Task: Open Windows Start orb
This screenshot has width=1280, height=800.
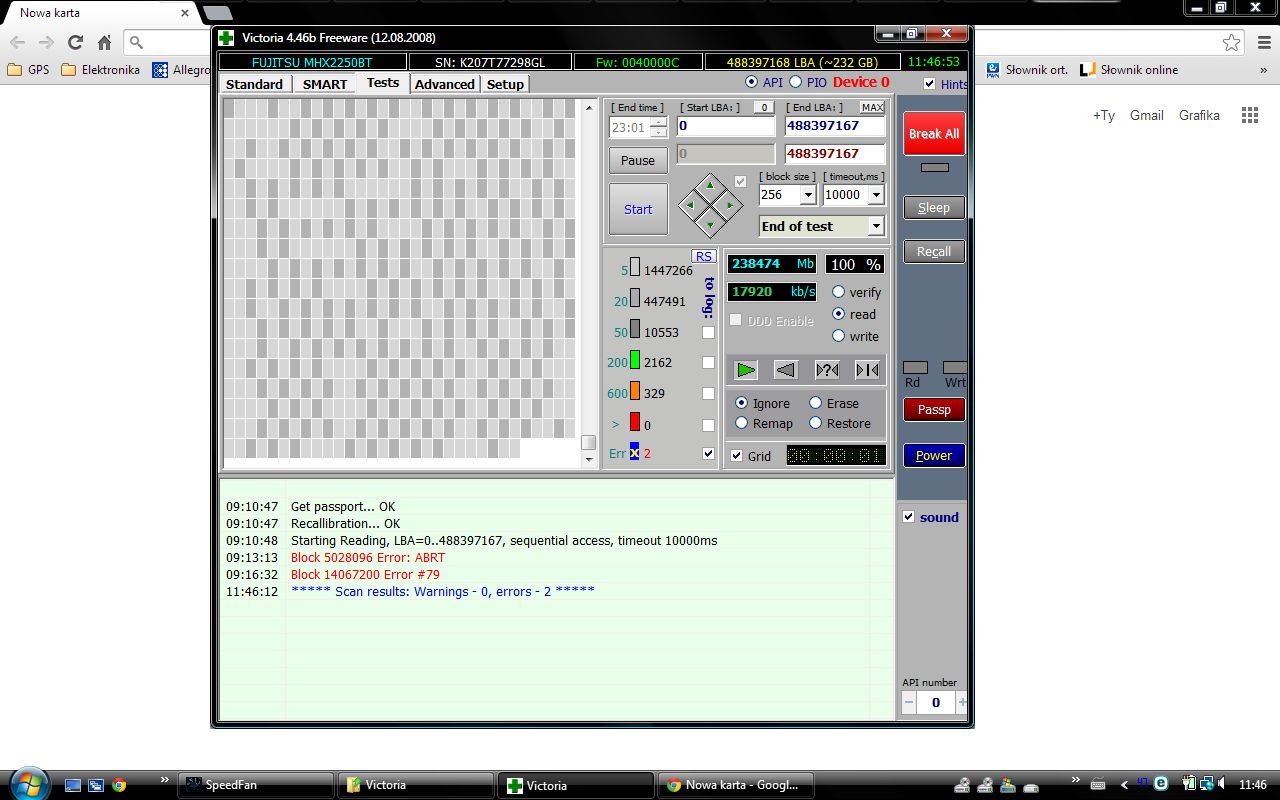Action: tap(28, 783)
